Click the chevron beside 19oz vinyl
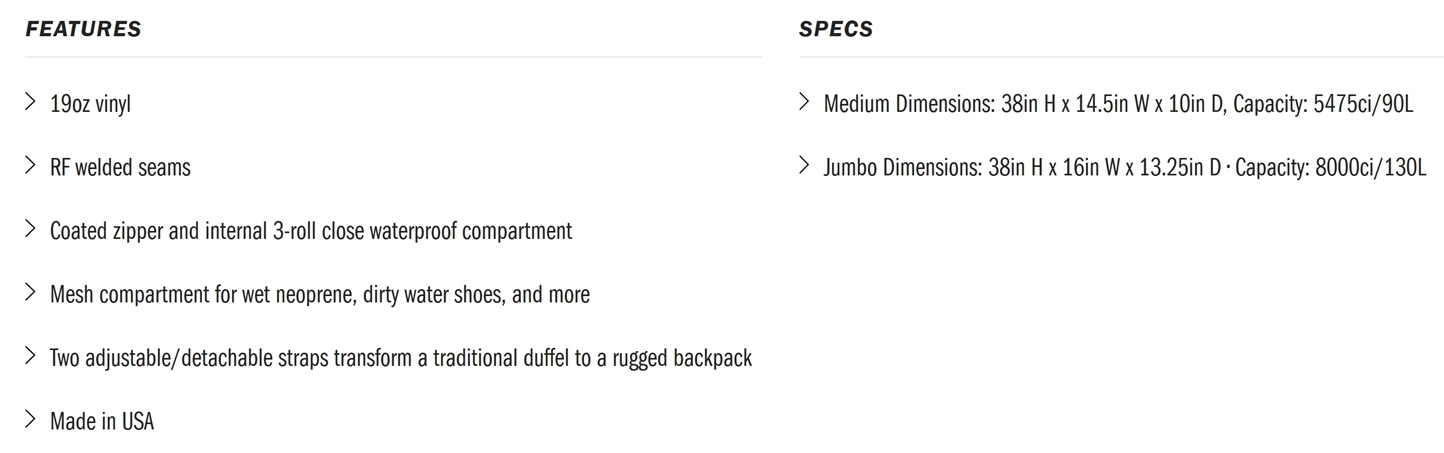 click(31, 102)
